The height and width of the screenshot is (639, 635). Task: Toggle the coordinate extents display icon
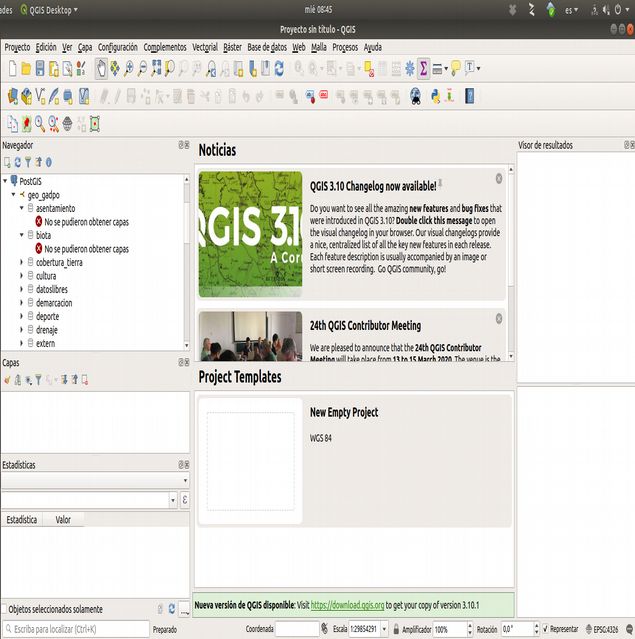pyautogui.click(x=324, y=629)
